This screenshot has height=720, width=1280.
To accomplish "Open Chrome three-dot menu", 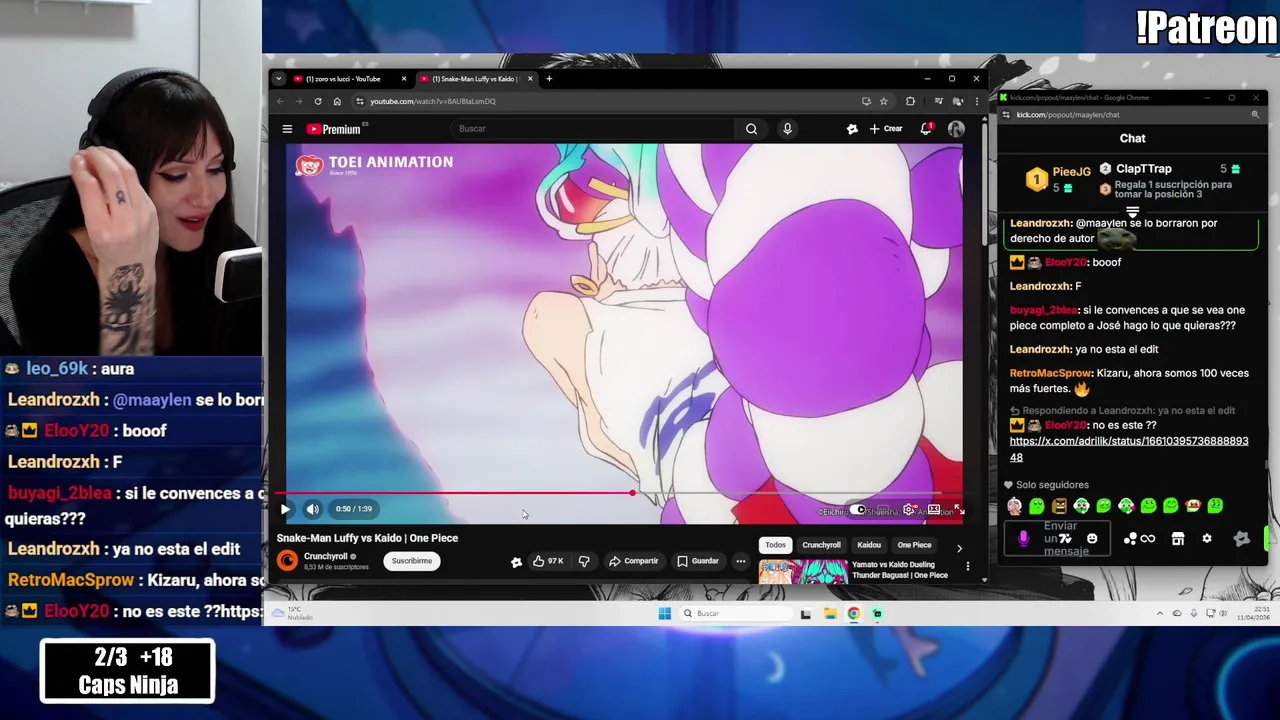I will coord(977,101).
